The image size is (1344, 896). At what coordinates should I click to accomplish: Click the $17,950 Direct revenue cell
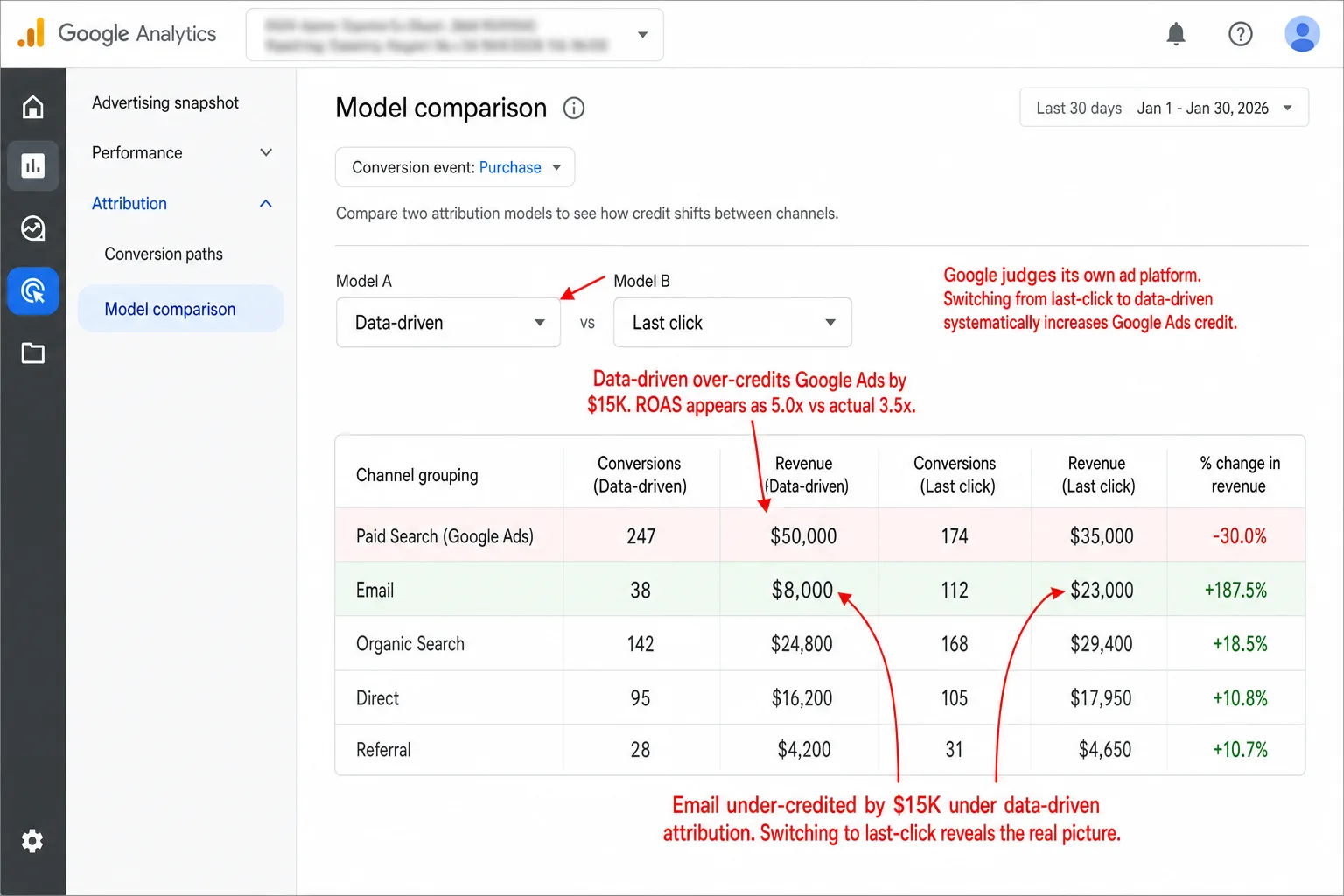1101,698
